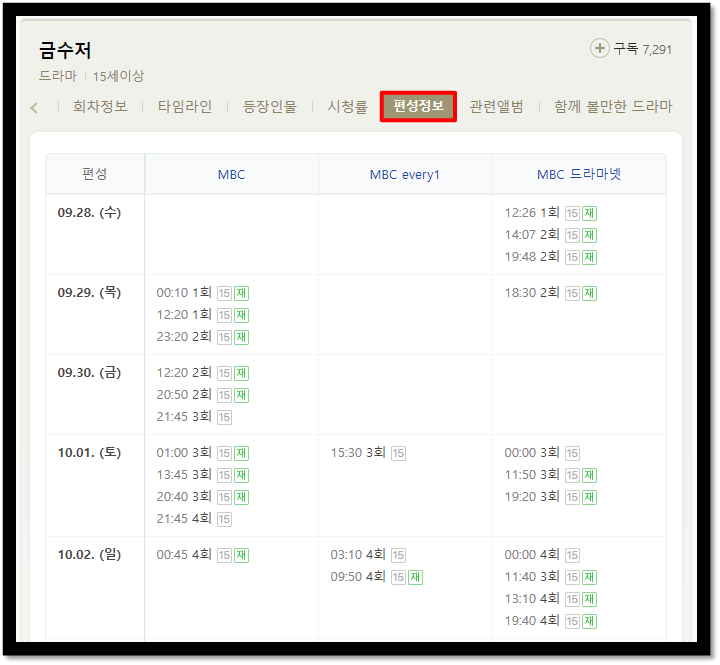Open the 회차정보 tab

click(100, 107)
